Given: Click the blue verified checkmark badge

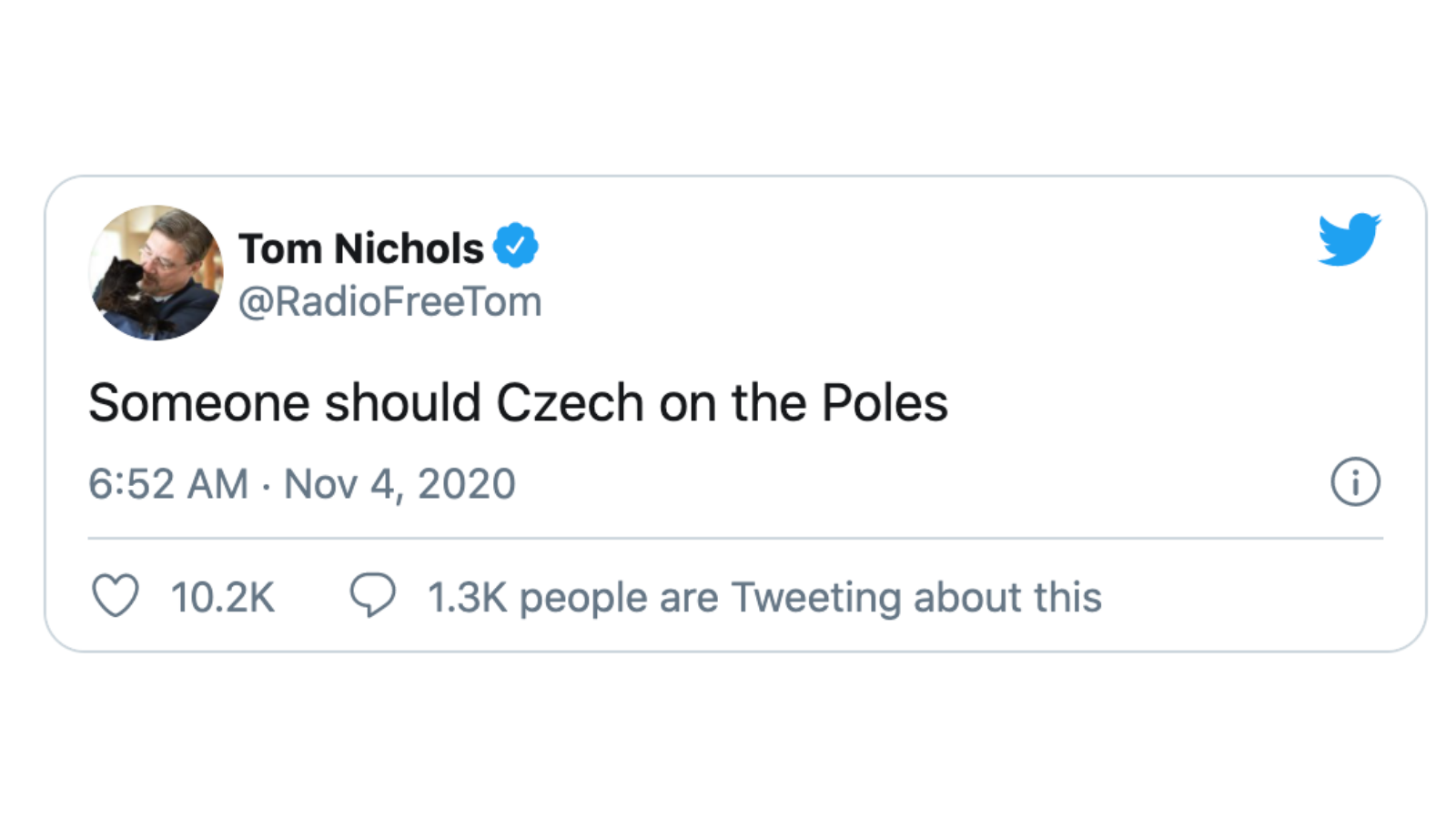Looking at the screenshot, I should tap(516, 246).
